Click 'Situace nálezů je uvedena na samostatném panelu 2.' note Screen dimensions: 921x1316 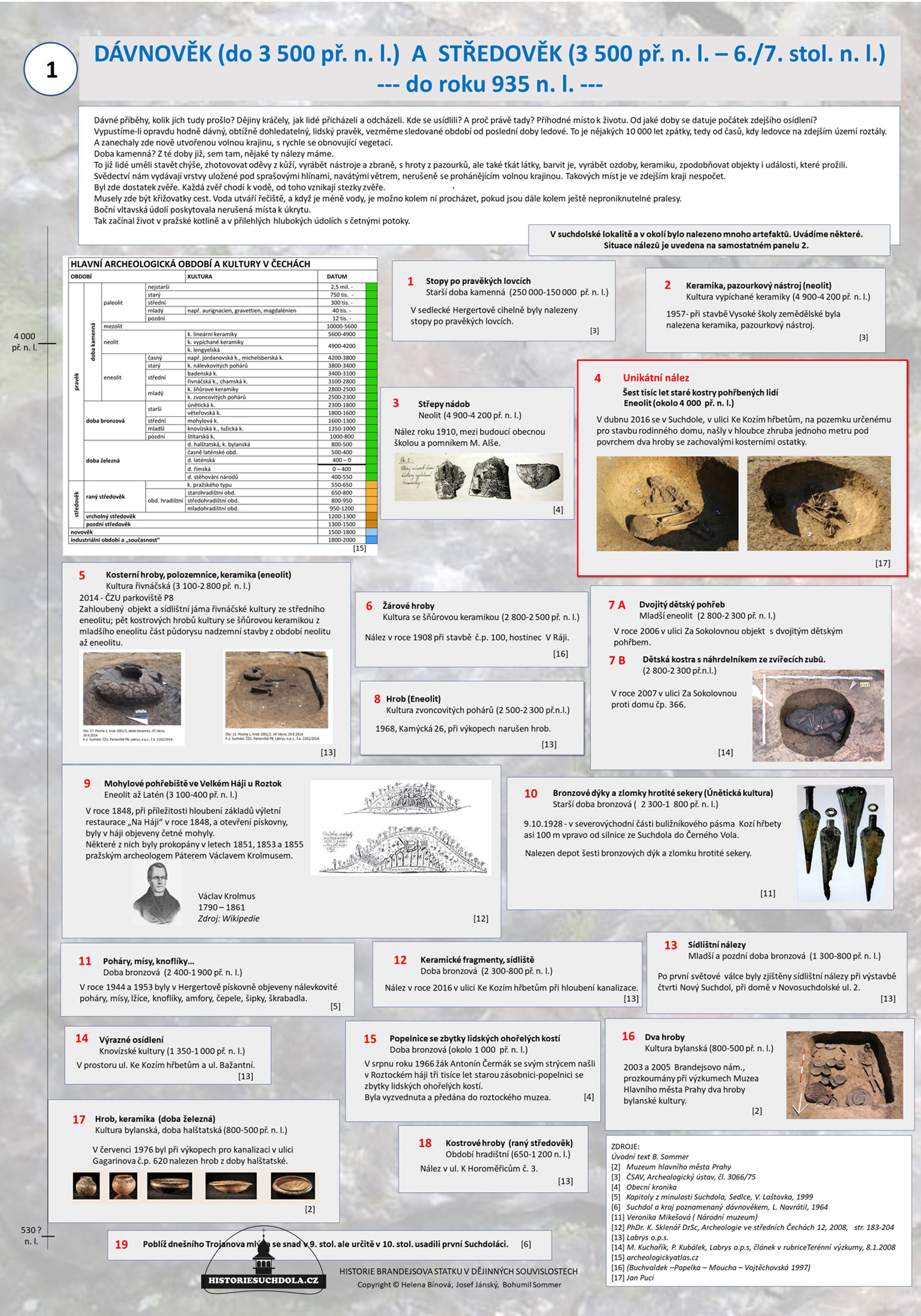[x=706, y=245]
